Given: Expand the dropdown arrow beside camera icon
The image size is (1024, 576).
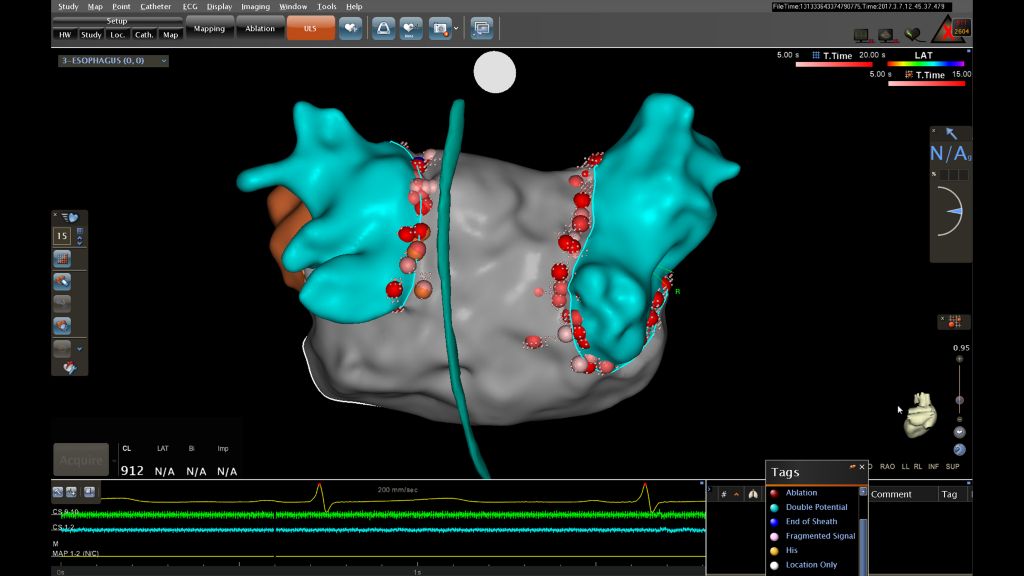Looking at the screenshot, I should tap(457, 29).
